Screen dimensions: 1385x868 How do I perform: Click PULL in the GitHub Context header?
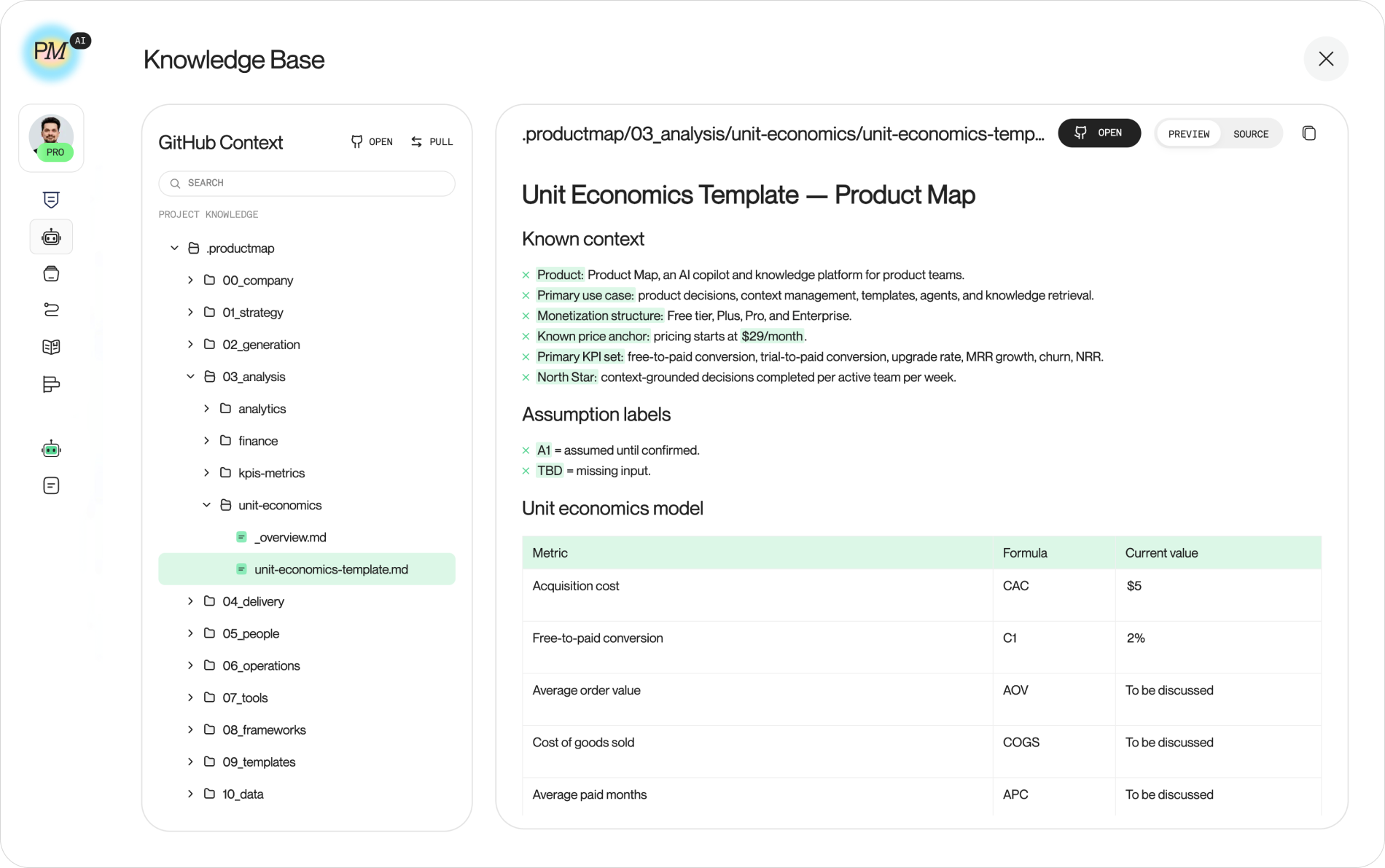click(432, 142)
